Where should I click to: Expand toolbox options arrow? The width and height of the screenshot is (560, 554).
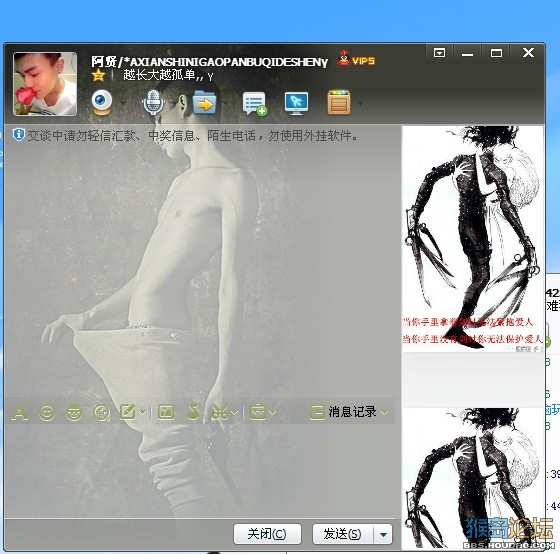[x=272, y=413]
